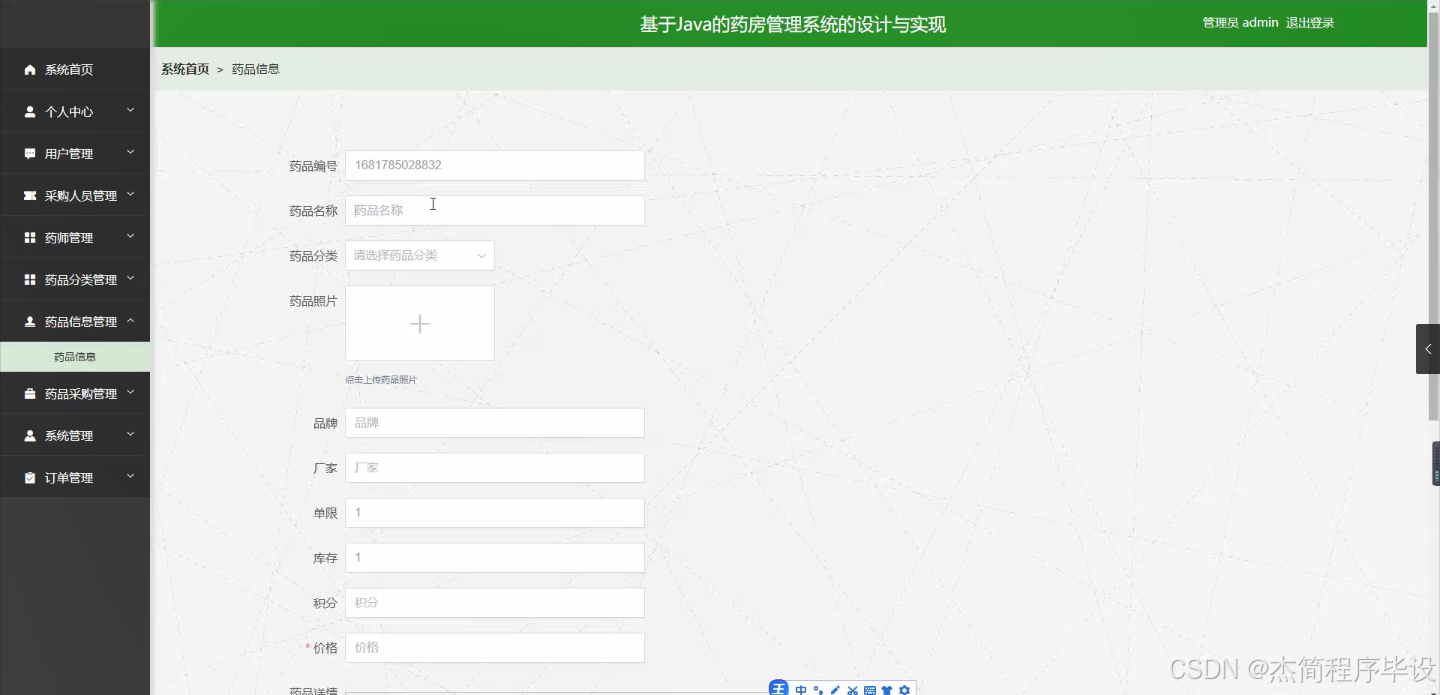
Task: Collapse the right-edge side panel arrow
Action: pos(1428,348)
